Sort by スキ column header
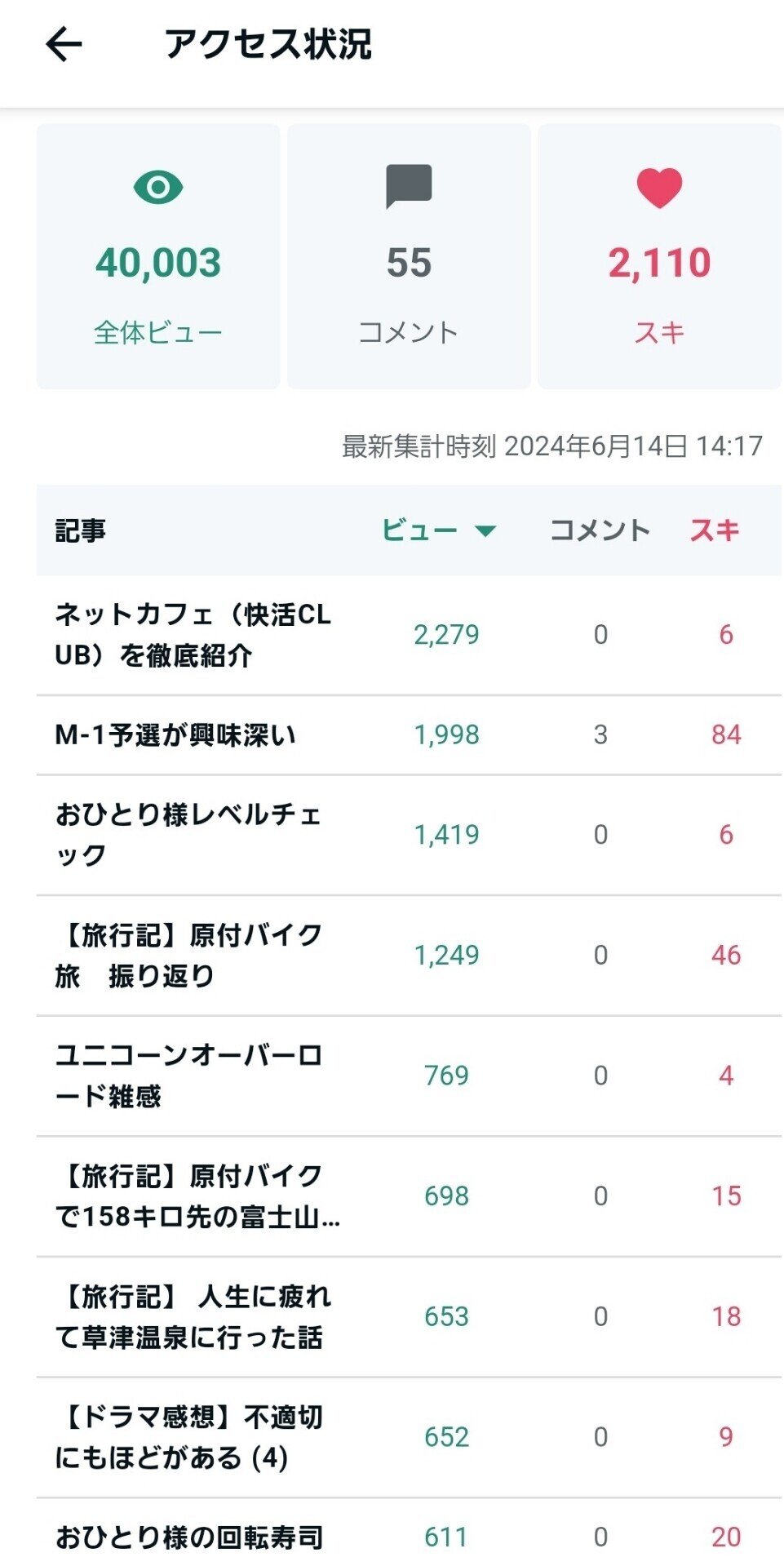Screen dimensions: 784x1566 pos(715,530)
